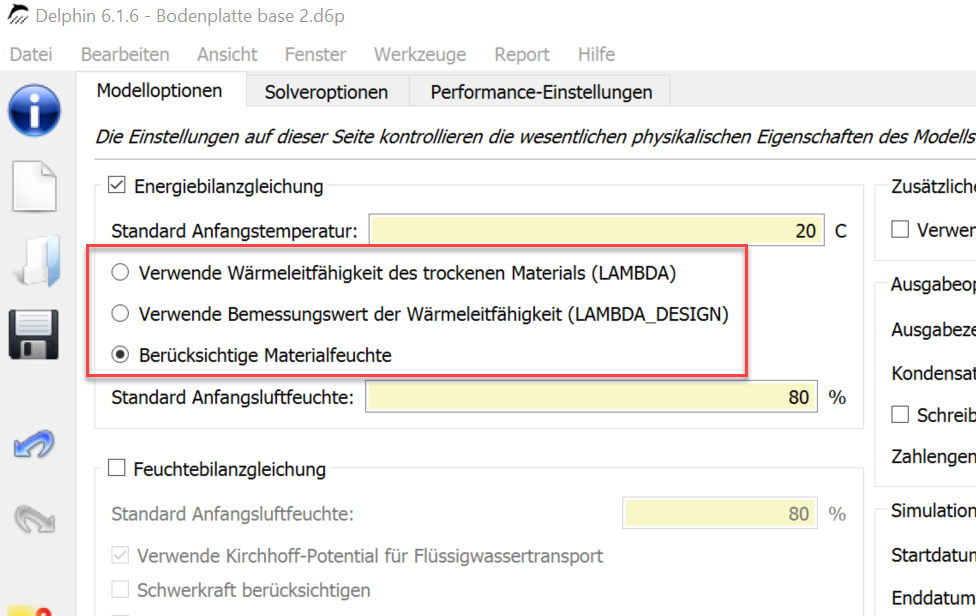Switch to Solveroptionen tab
The image size is (976, 616).
coord(327,92)
